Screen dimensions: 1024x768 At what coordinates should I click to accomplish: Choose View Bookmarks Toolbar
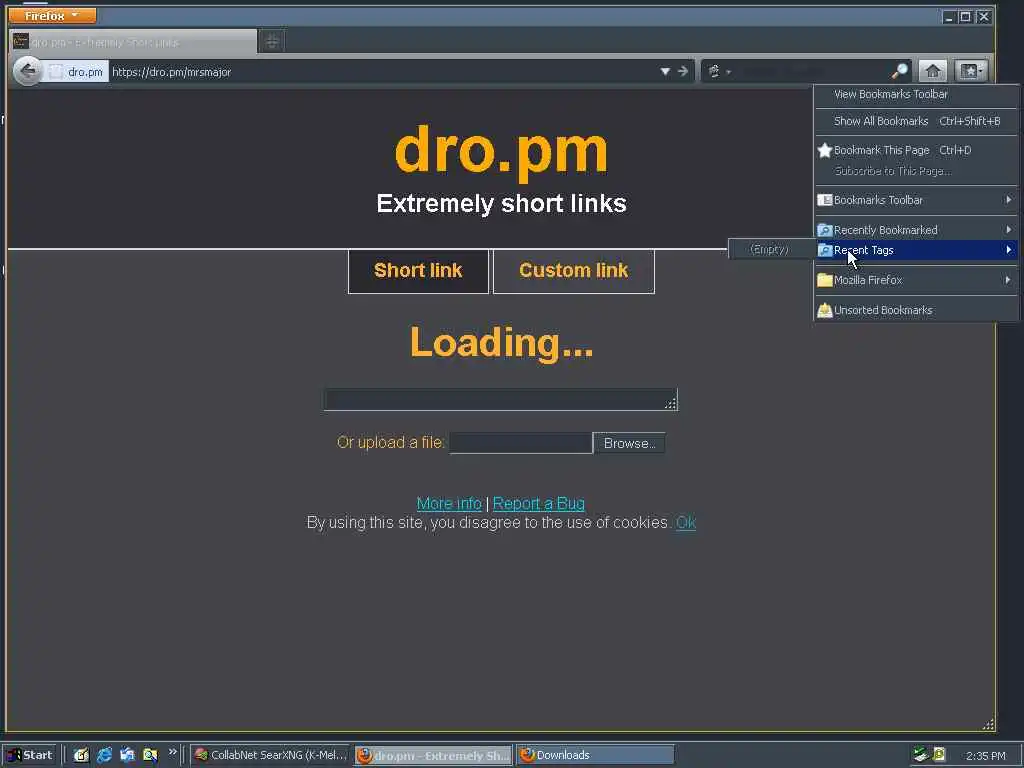point(916,94)
